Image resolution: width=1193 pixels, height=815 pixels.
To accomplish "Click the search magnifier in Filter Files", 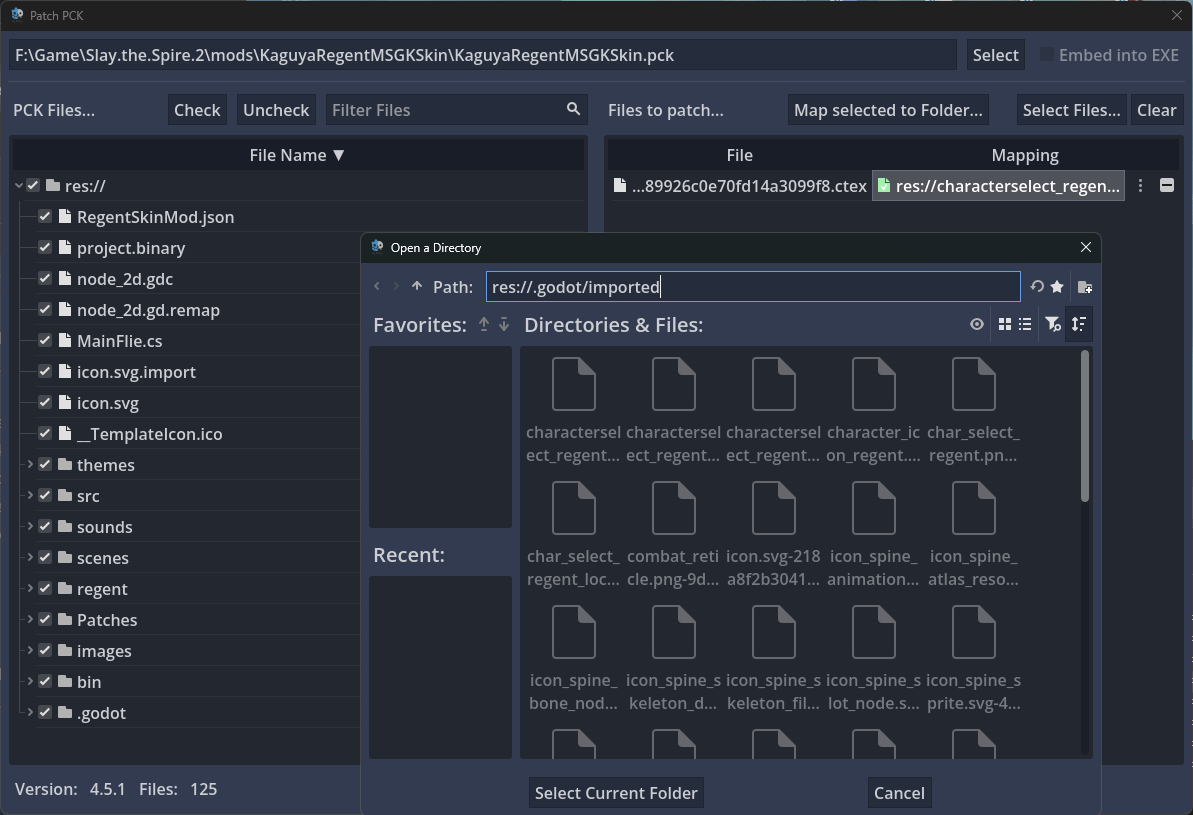I will (574, 110).
